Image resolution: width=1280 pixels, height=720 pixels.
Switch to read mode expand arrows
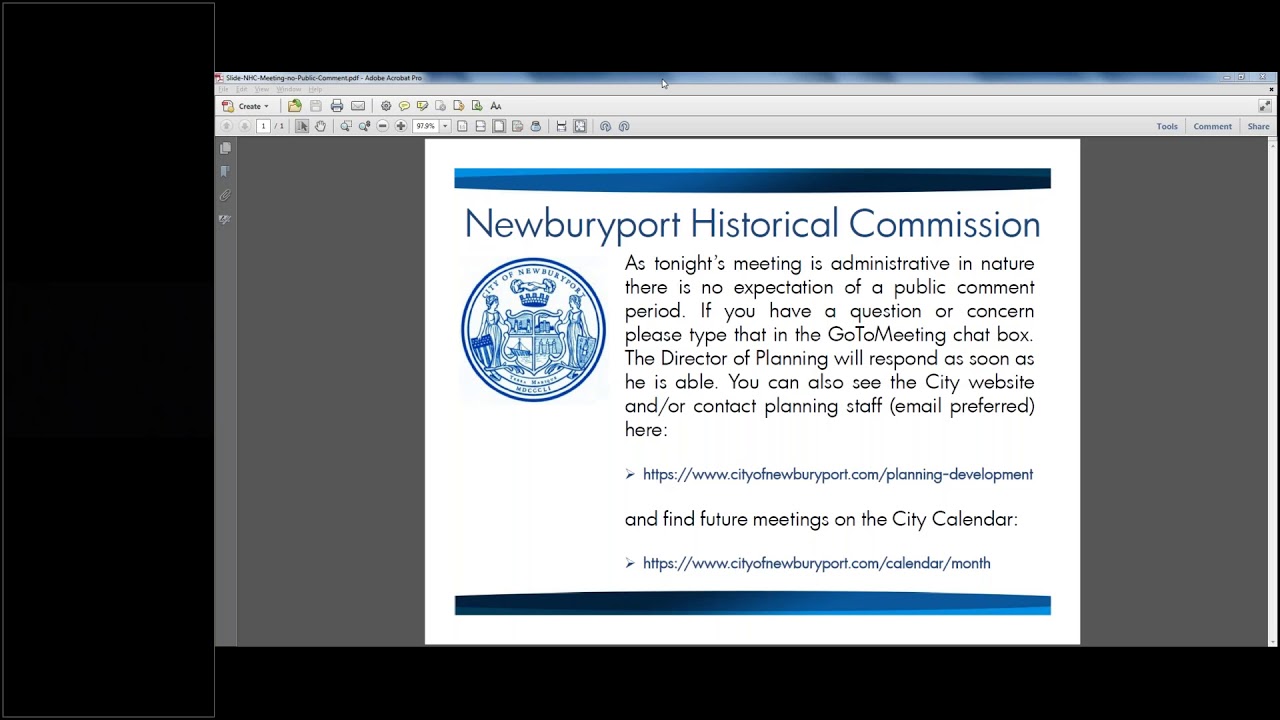pos(1264,106)
